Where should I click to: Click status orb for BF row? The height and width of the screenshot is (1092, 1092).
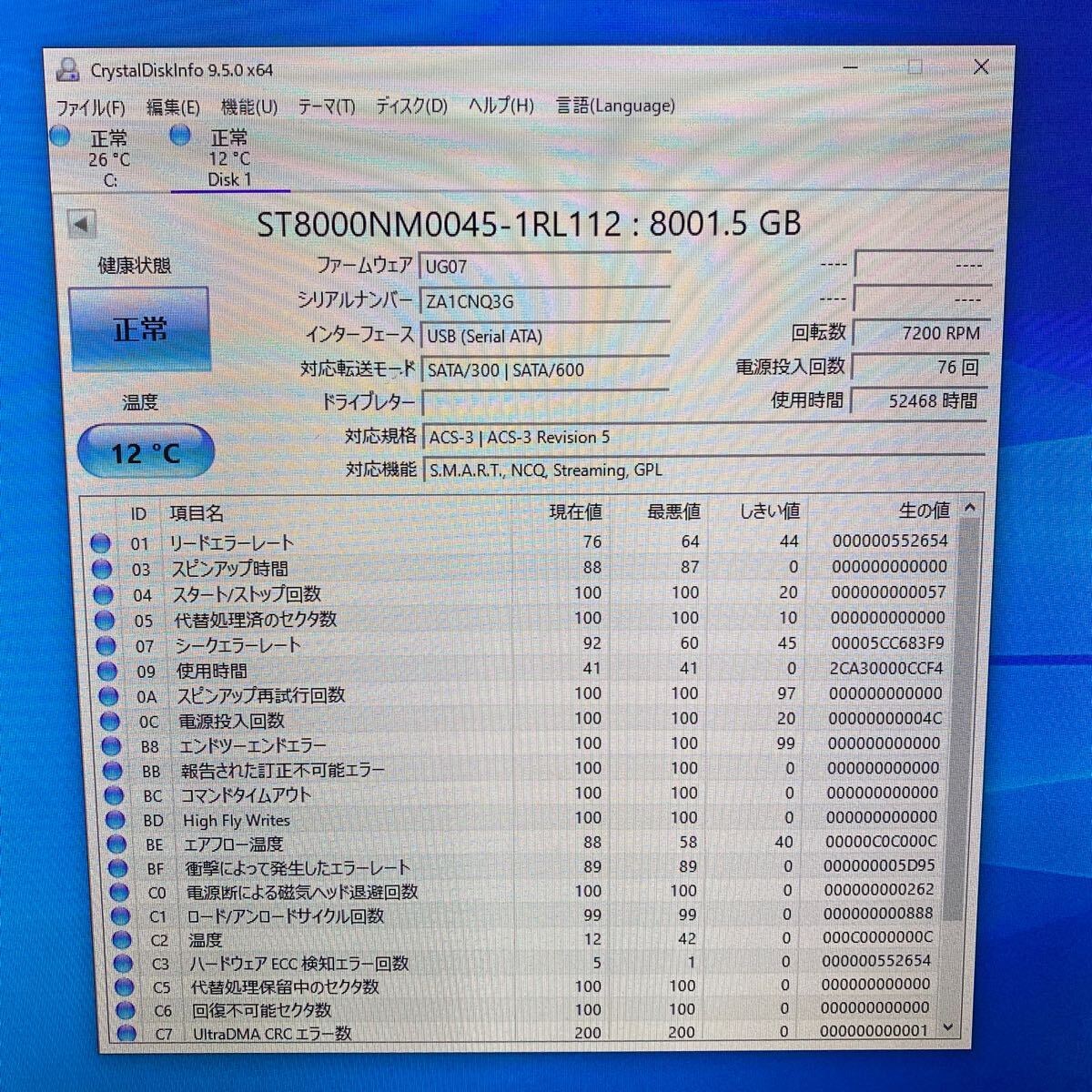[x=118, y=869]
